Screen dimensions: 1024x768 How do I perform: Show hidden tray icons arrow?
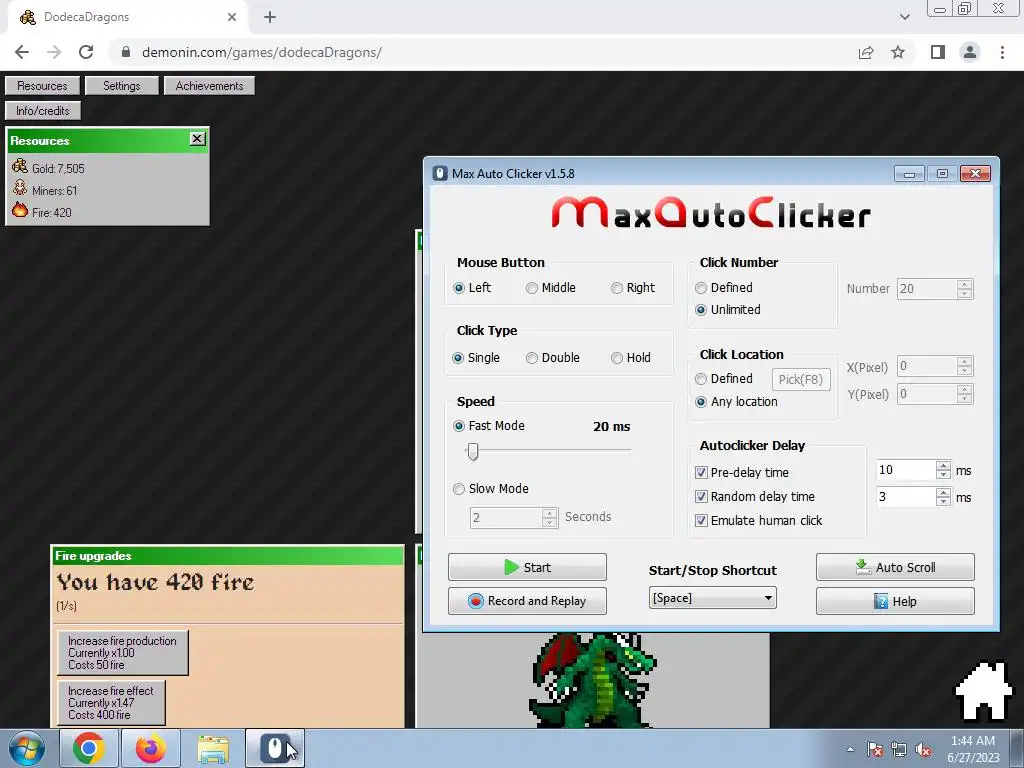(850, 750)
